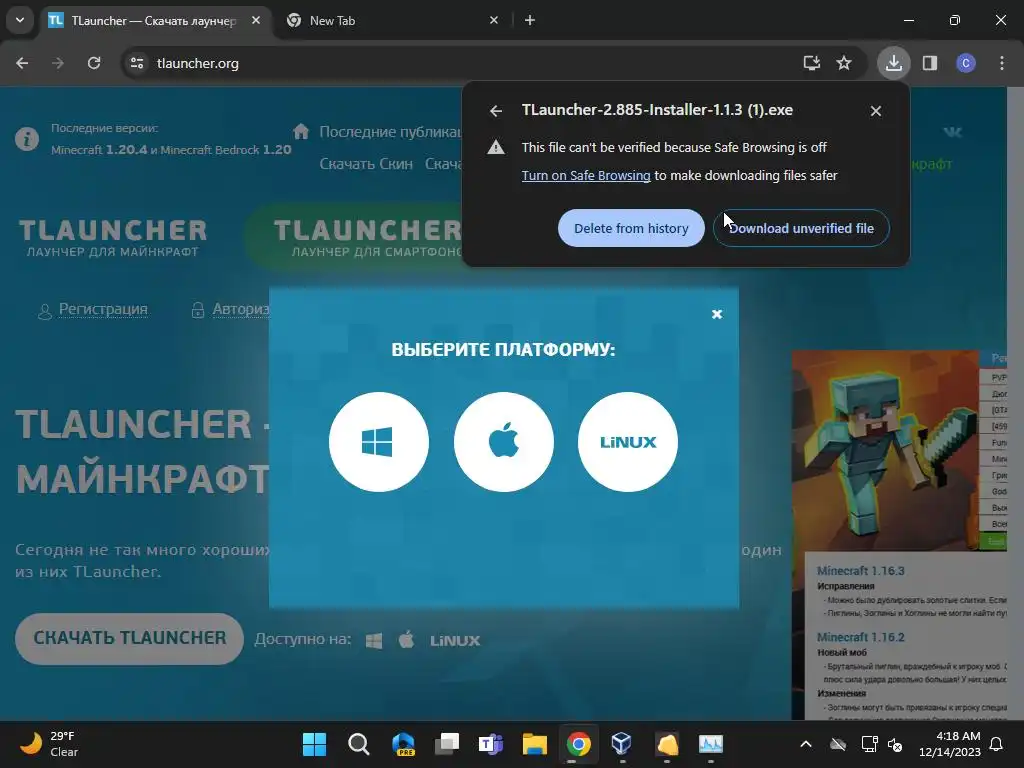The image size is (1024, 768).
Task: Go back in the downloads bubble
Action: [496, 111]
